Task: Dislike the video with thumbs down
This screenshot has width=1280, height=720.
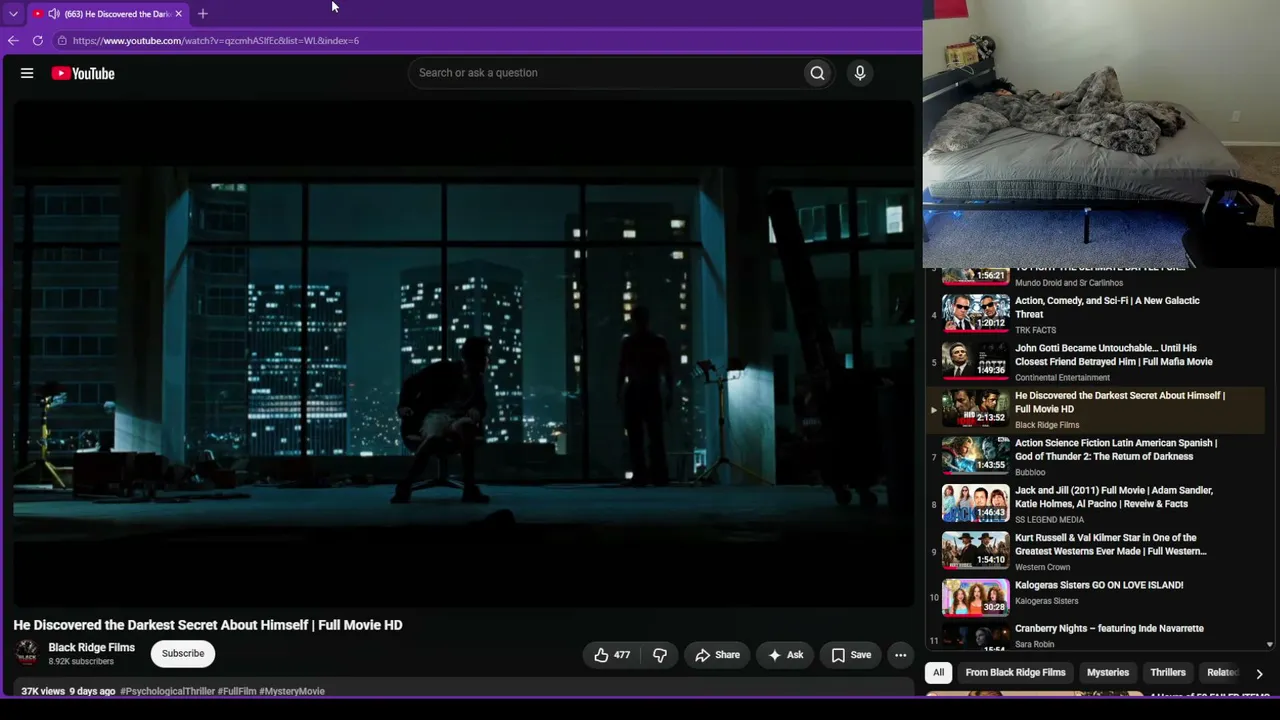Action: pos(660,655)
